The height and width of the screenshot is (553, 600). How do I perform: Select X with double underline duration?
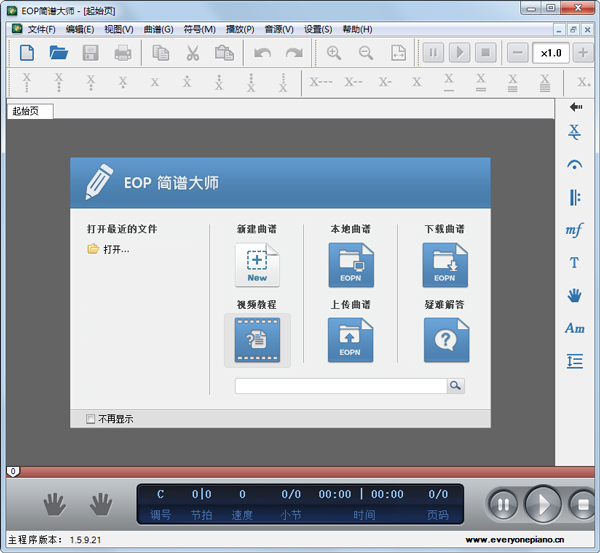coord(481,82)
